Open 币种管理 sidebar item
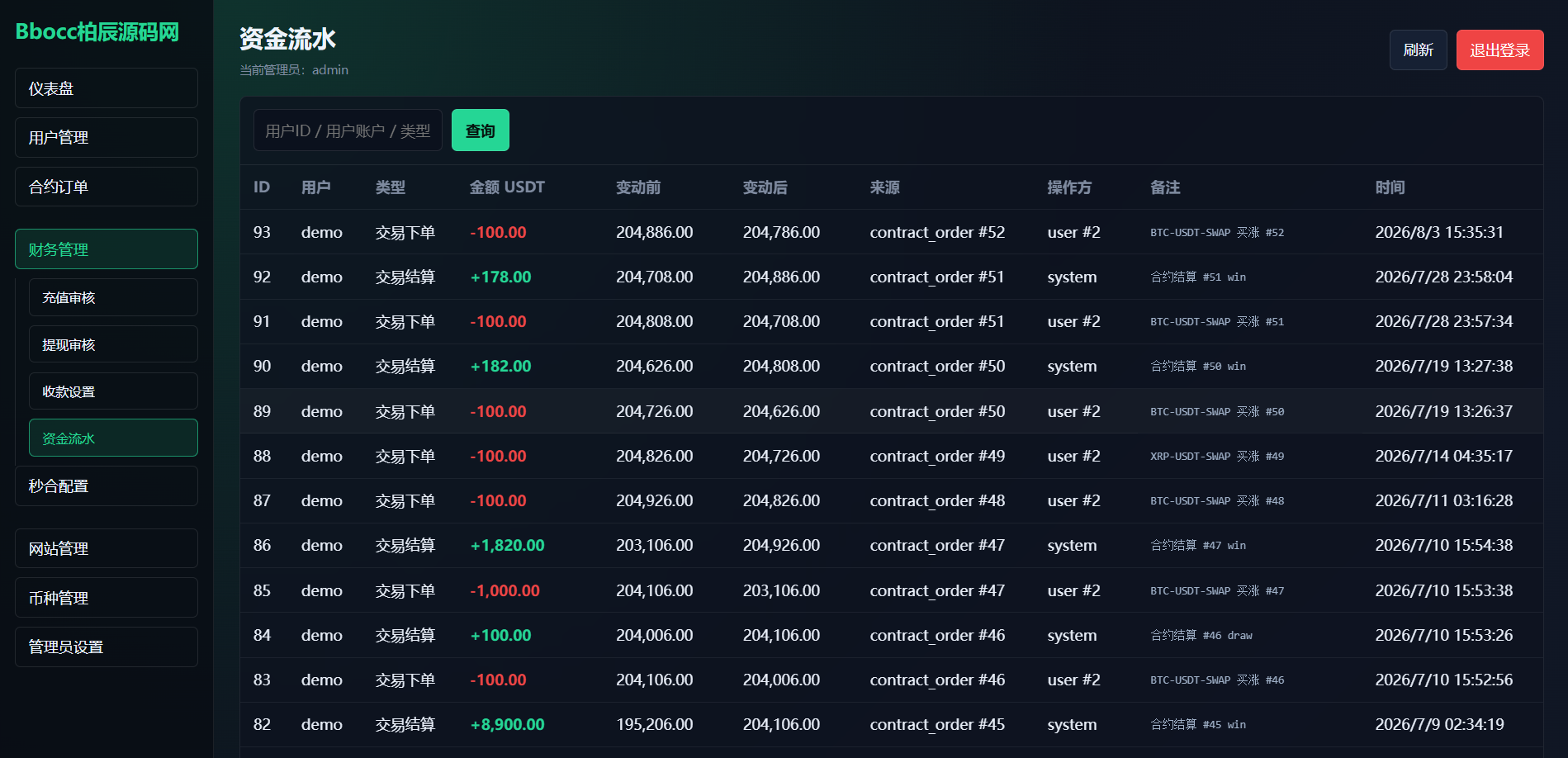The height and width of the screenshot is (758, 1568). point(107,598)
